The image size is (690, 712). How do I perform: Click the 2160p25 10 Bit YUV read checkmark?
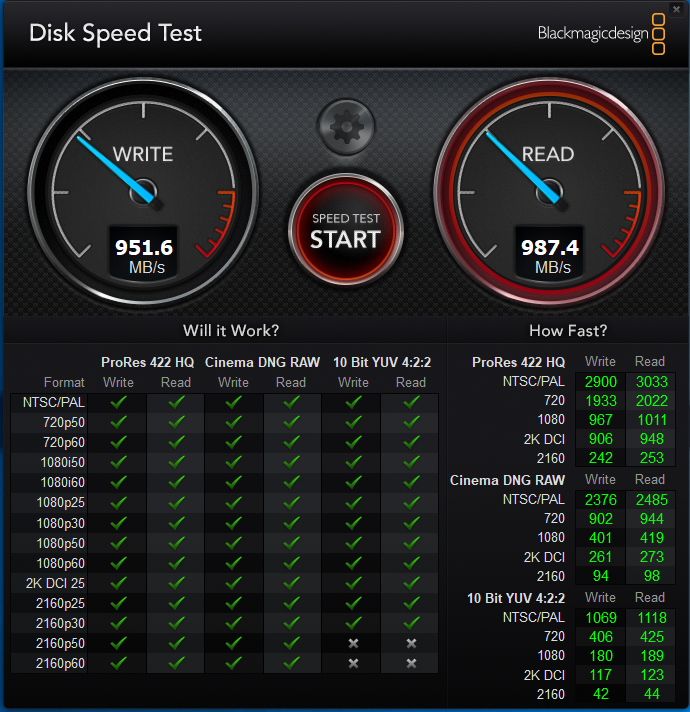tap(411, 603)
